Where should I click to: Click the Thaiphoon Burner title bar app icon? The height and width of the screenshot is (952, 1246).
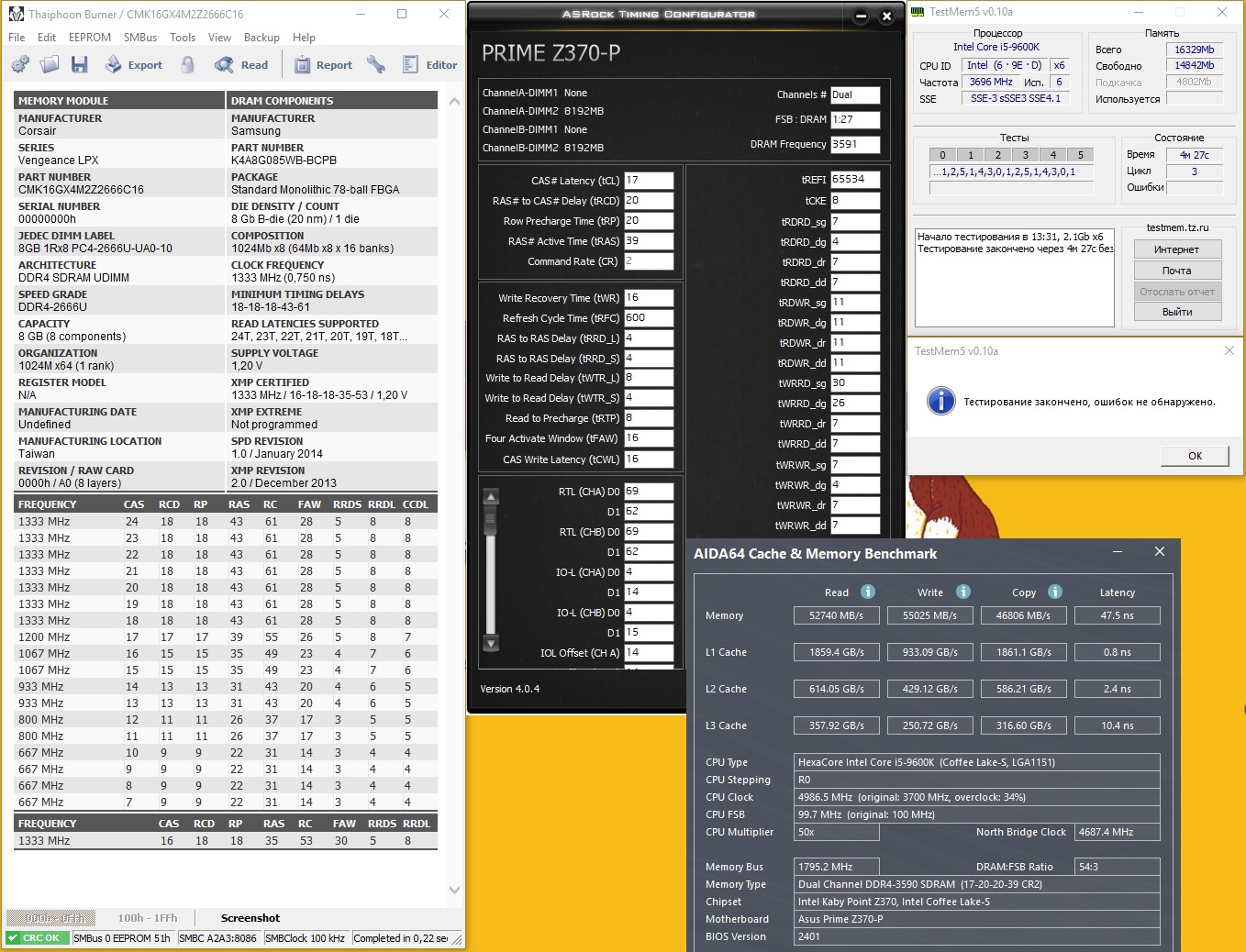click(x=16, y=14)
